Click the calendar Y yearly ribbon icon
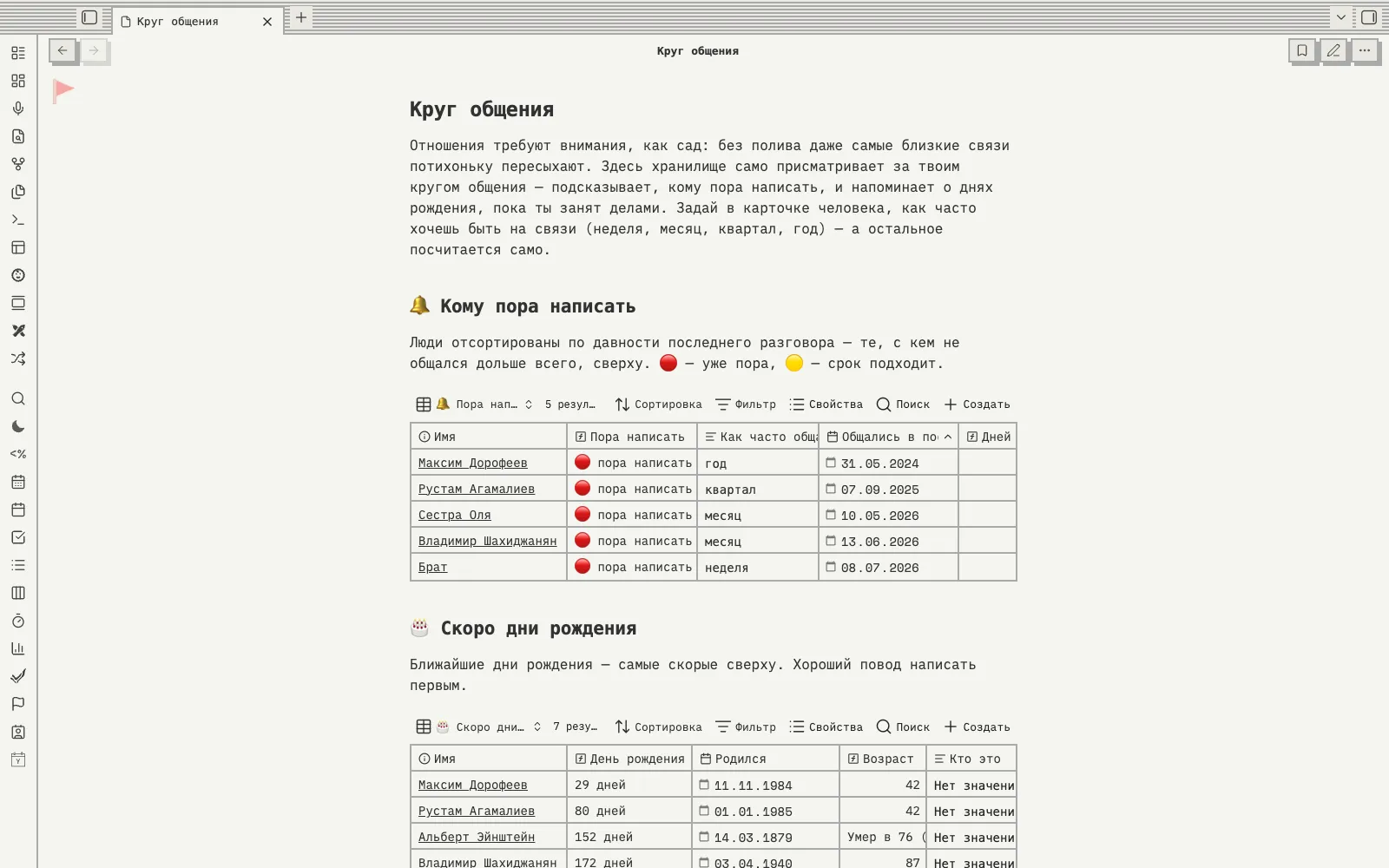 [x=18, y=759]
